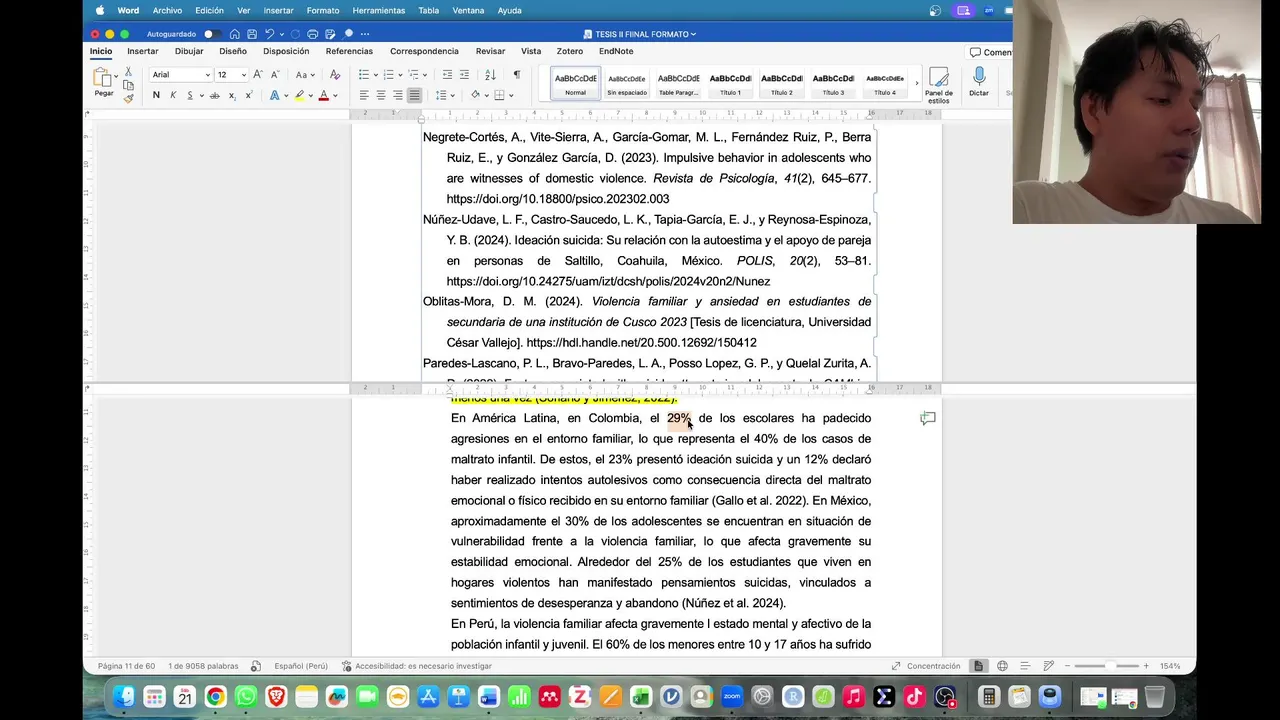Apply the Título 1 style
The image size is (1280, 720).
[x=730, y=84]
